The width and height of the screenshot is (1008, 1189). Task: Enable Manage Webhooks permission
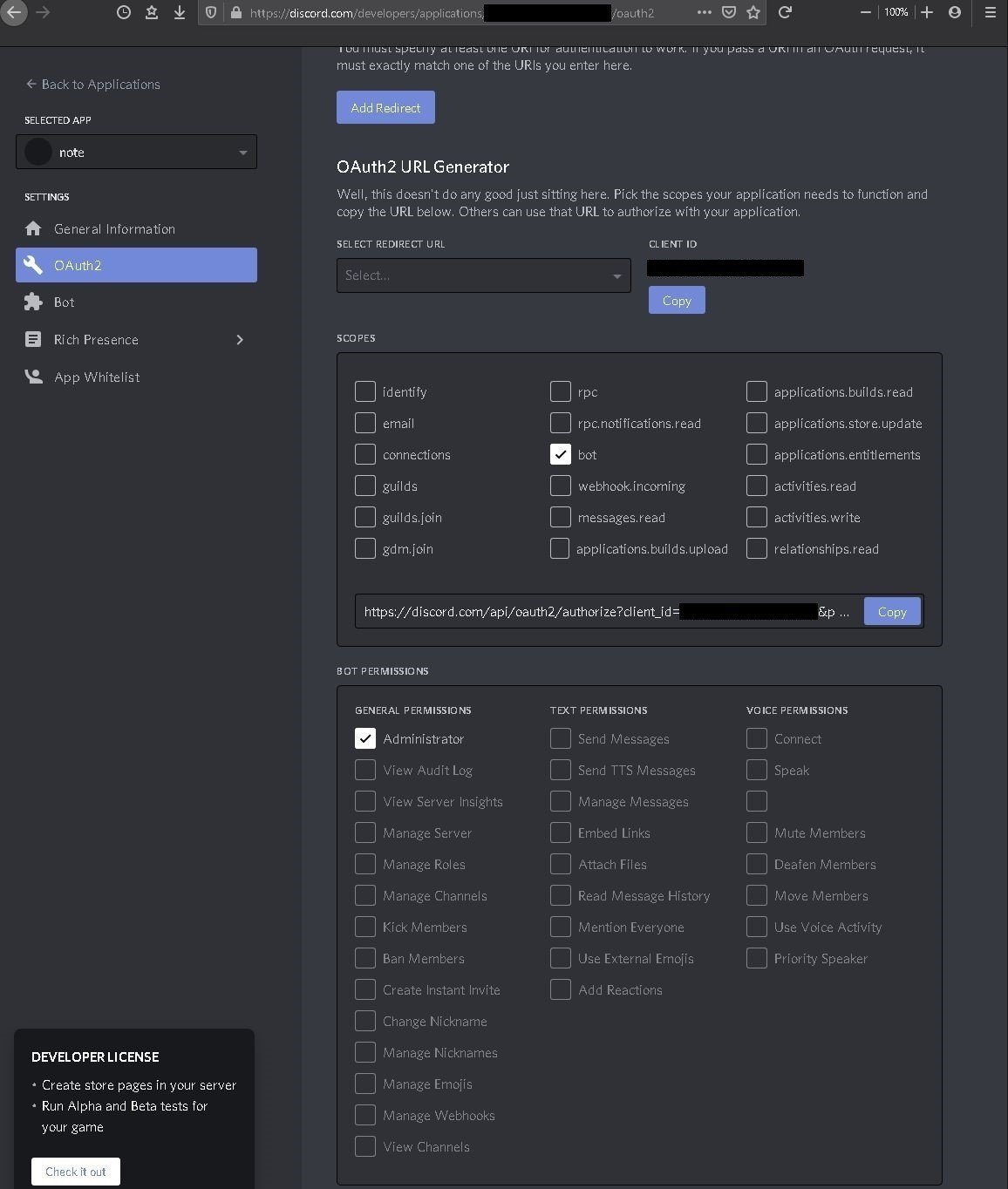pyautogui.click(x=365, y=1115)
